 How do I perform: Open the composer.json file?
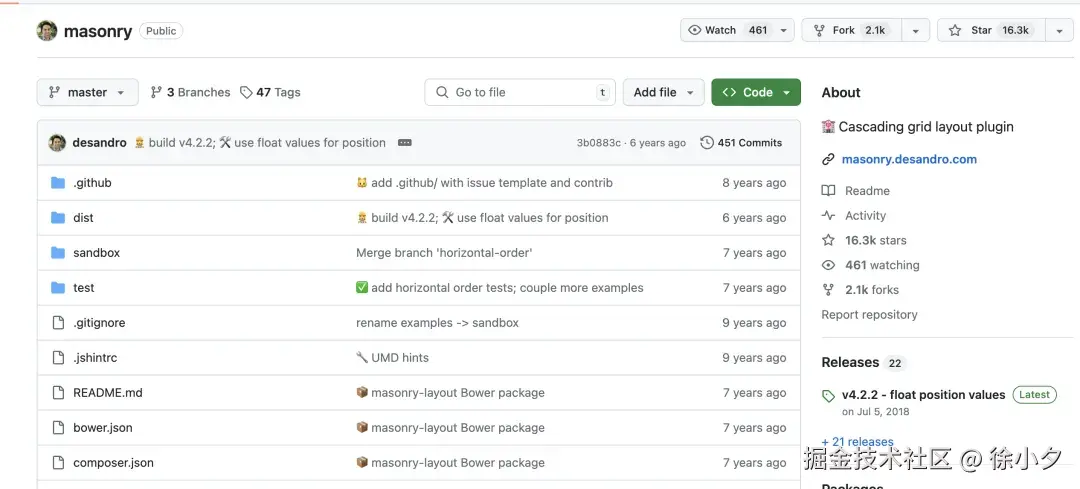114,463
